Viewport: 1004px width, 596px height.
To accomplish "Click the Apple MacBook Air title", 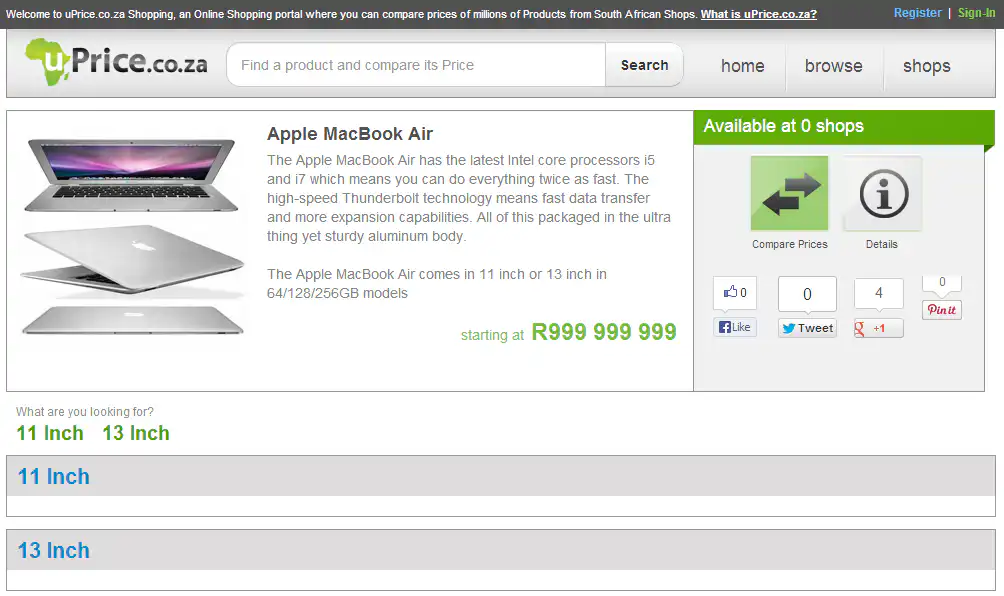I will (350, 134).
